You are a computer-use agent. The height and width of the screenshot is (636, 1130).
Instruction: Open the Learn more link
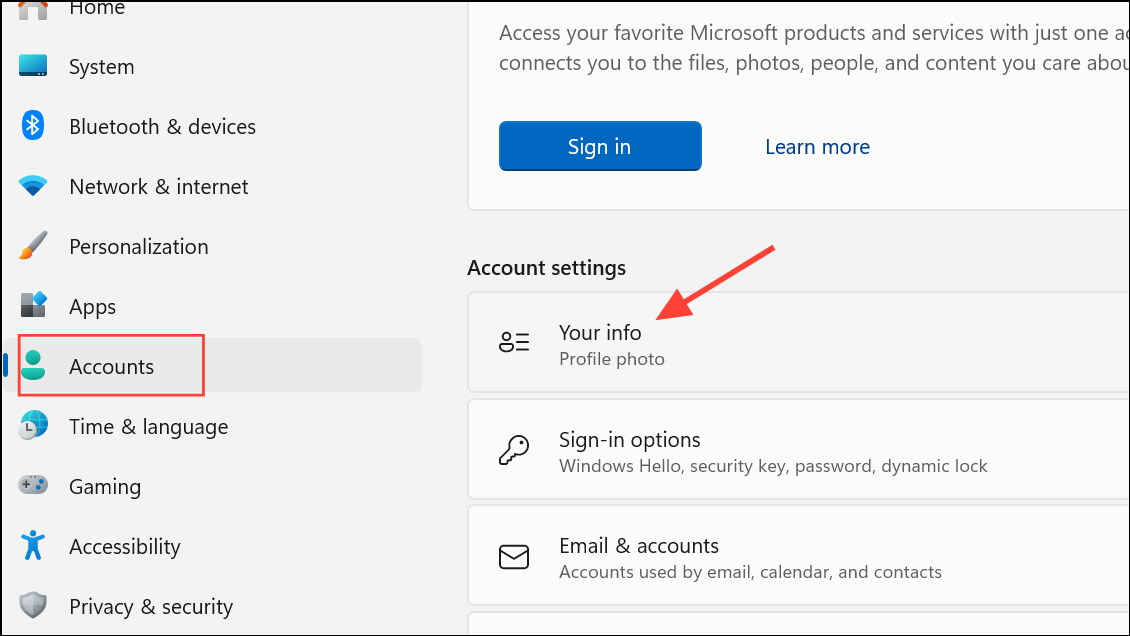(x=817, y=147)
